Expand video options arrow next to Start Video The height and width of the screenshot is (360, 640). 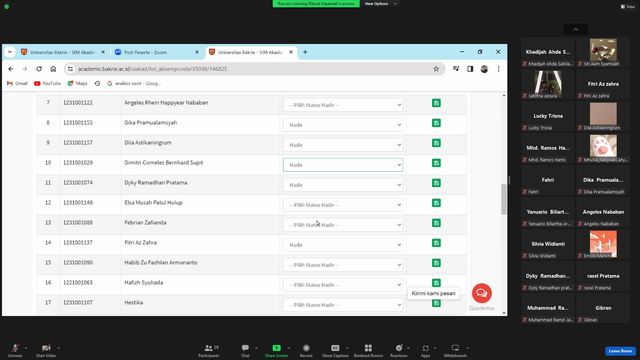[59, 348]
